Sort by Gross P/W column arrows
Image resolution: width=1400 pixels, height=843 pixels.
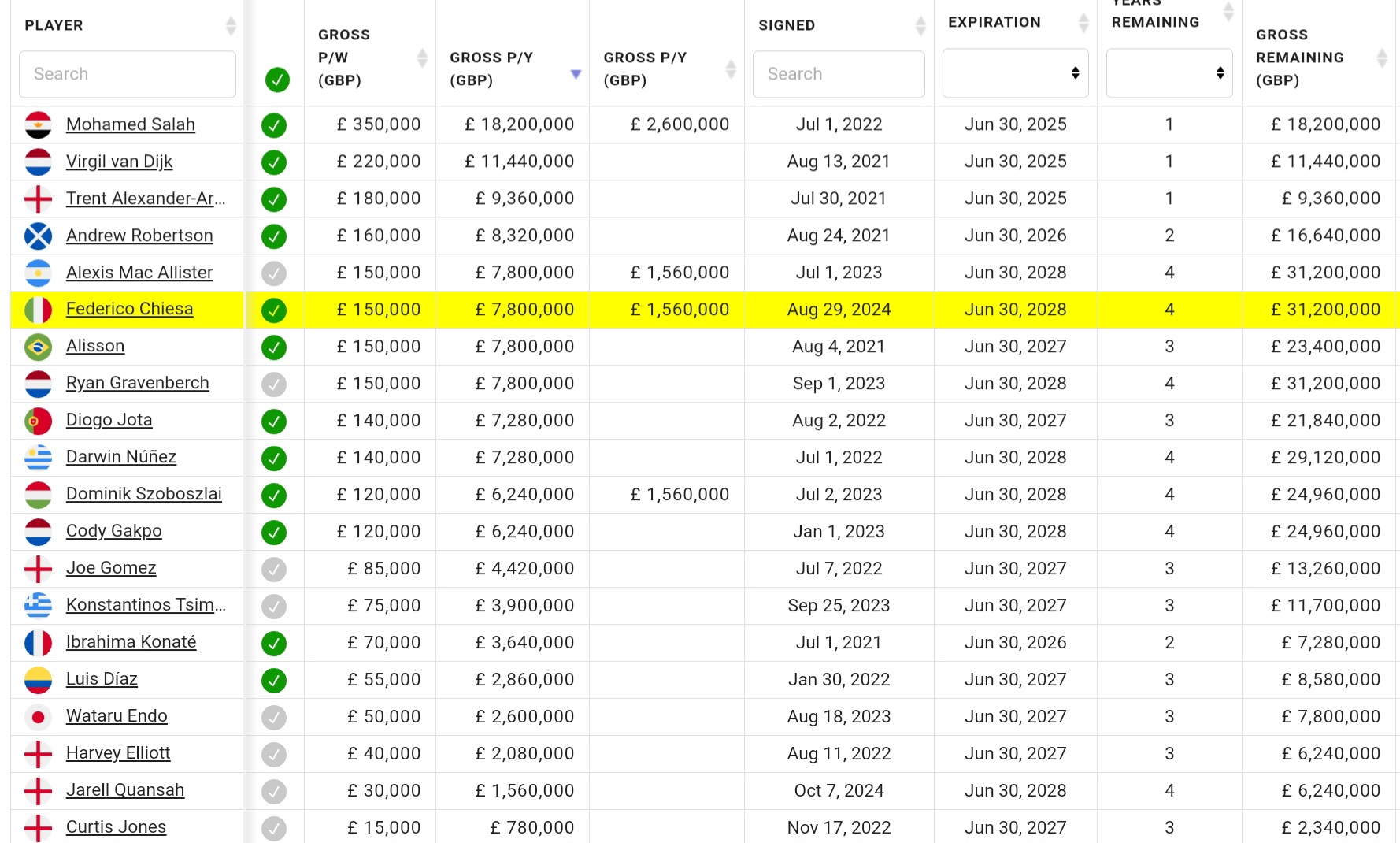422,58
